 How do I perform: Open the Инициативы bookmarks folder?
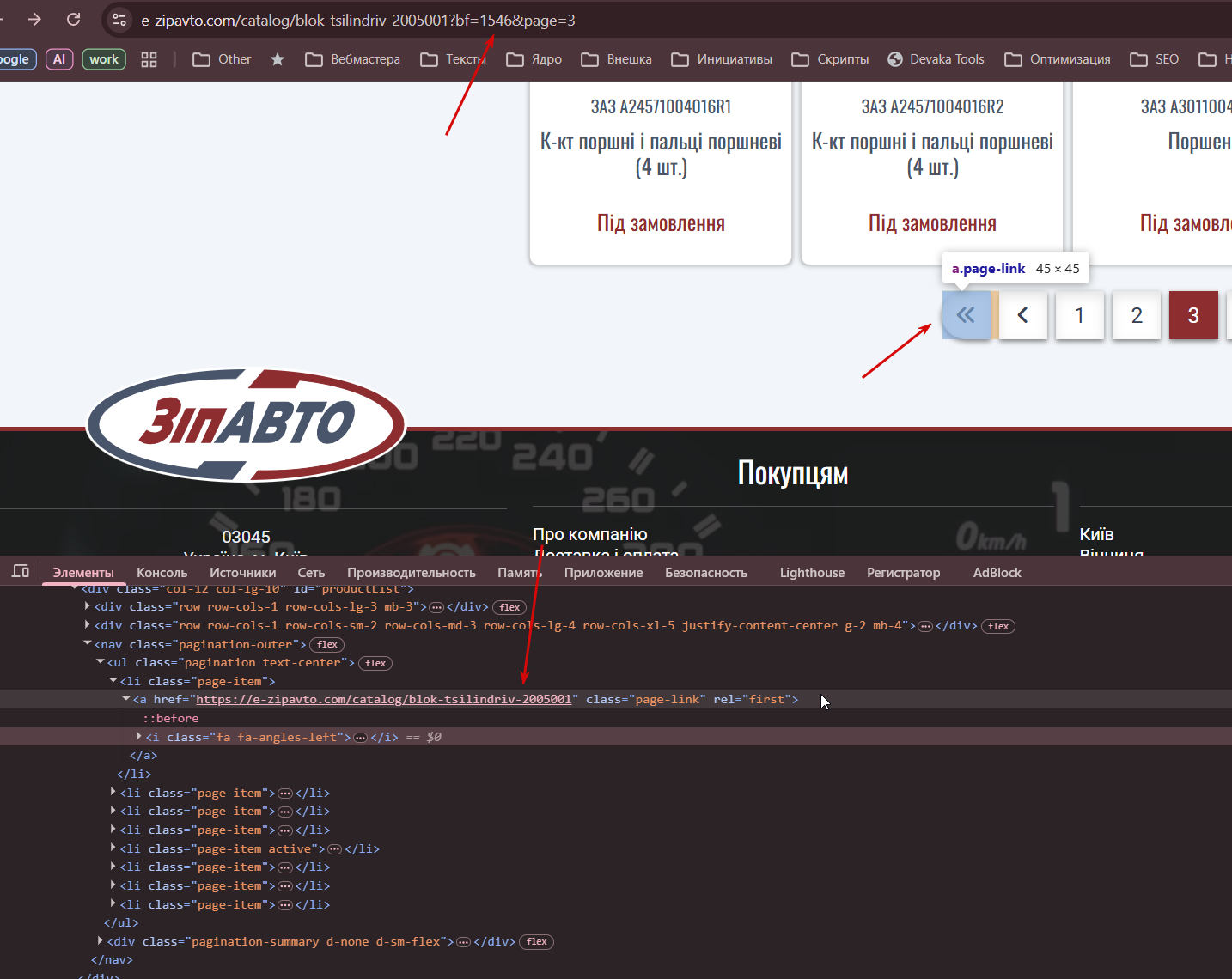722,59
